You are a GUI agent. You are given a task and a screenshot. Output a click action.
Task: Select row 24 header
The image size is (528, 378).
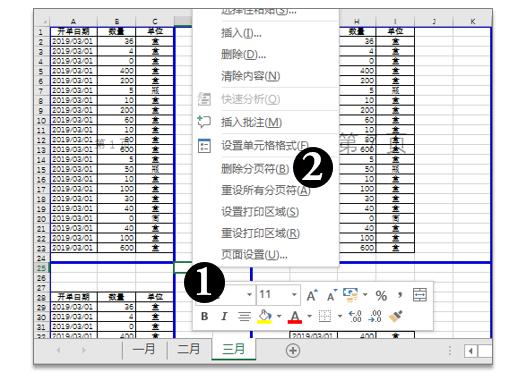41,258
